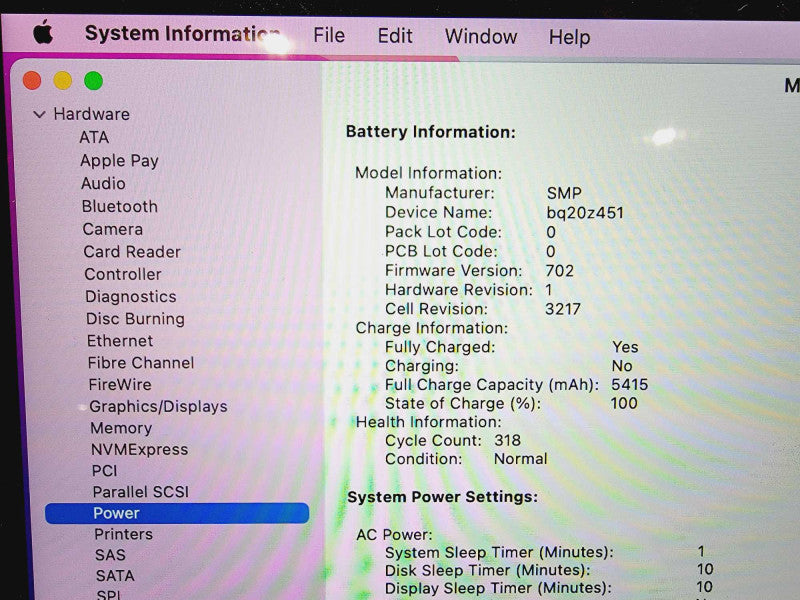Click the Firmware Version value 702

[x=560, y=271]
